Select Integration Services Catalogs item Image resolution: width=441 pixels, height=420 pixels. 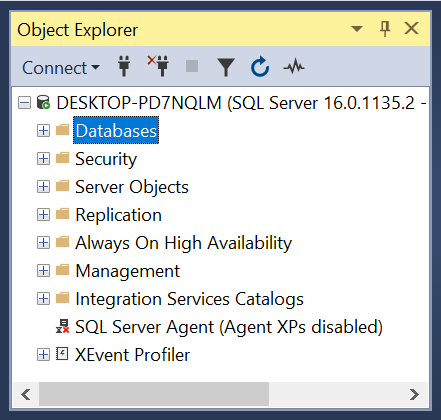189,299
